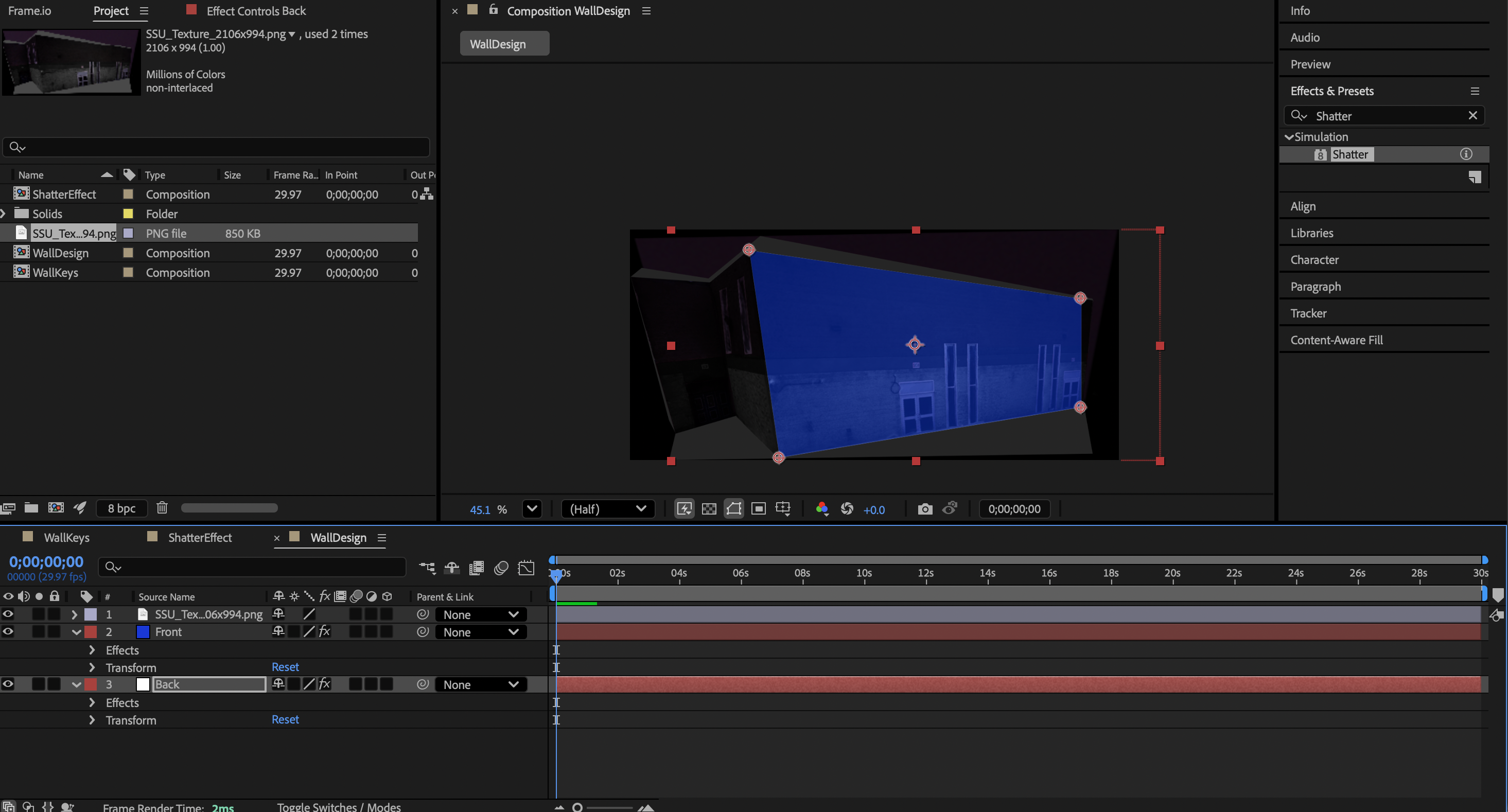Click the snapshot camera icon
Screen dimensions: 1508x812
point(924,509)
